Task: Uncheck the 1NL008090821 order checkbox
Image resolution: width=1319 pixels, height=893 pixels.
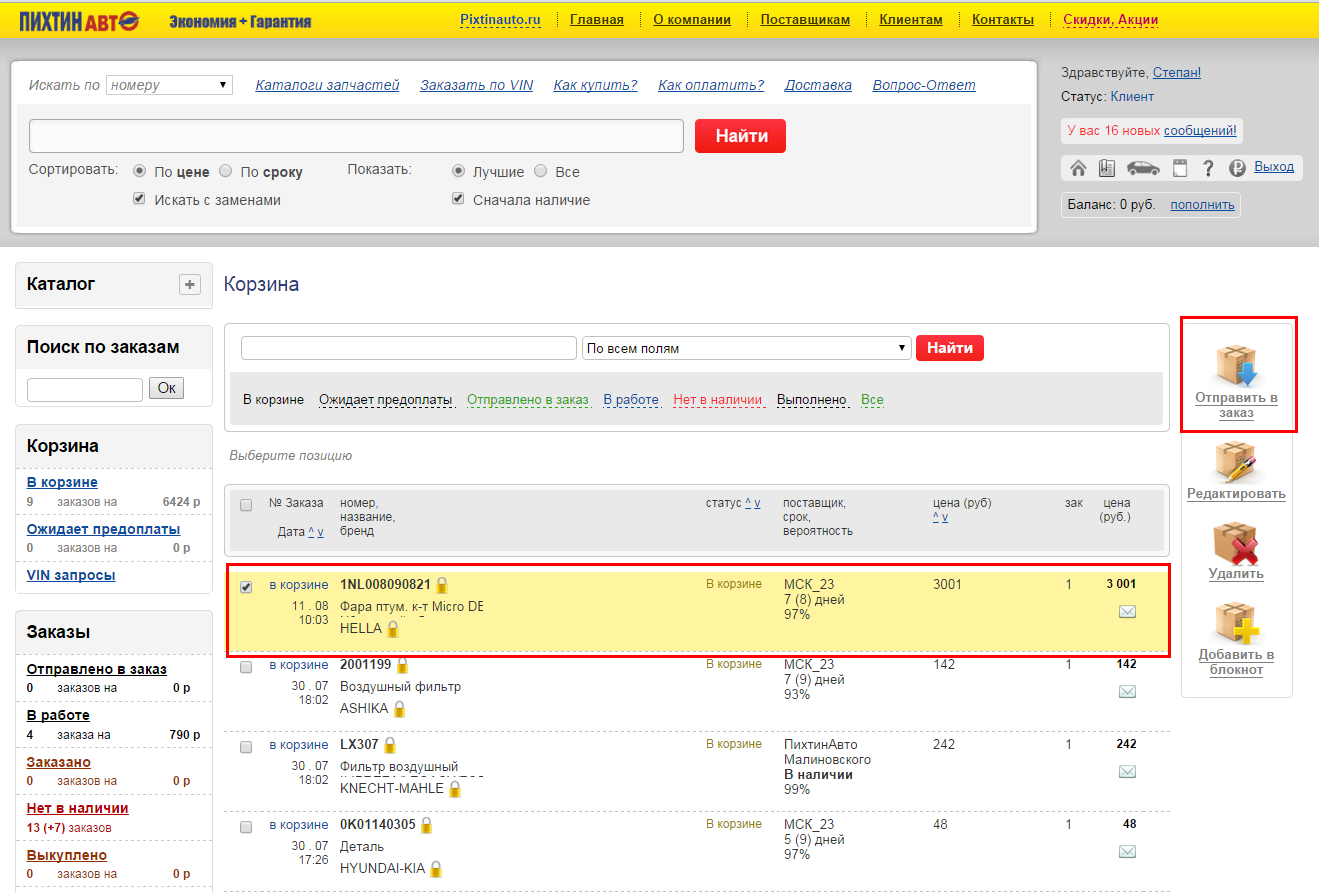Action: 246,587
